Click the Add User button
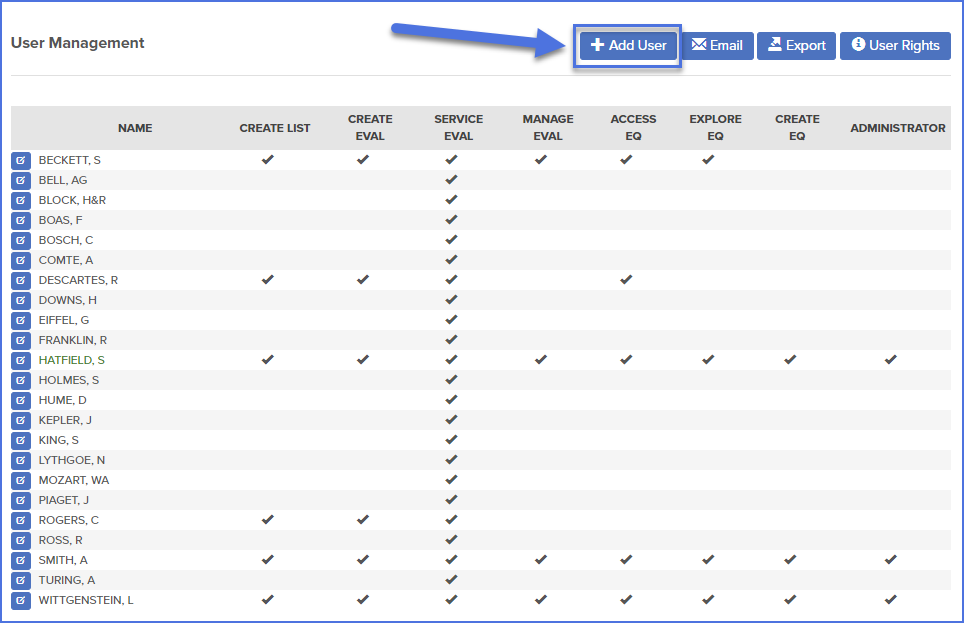 [x=627, y=45]
